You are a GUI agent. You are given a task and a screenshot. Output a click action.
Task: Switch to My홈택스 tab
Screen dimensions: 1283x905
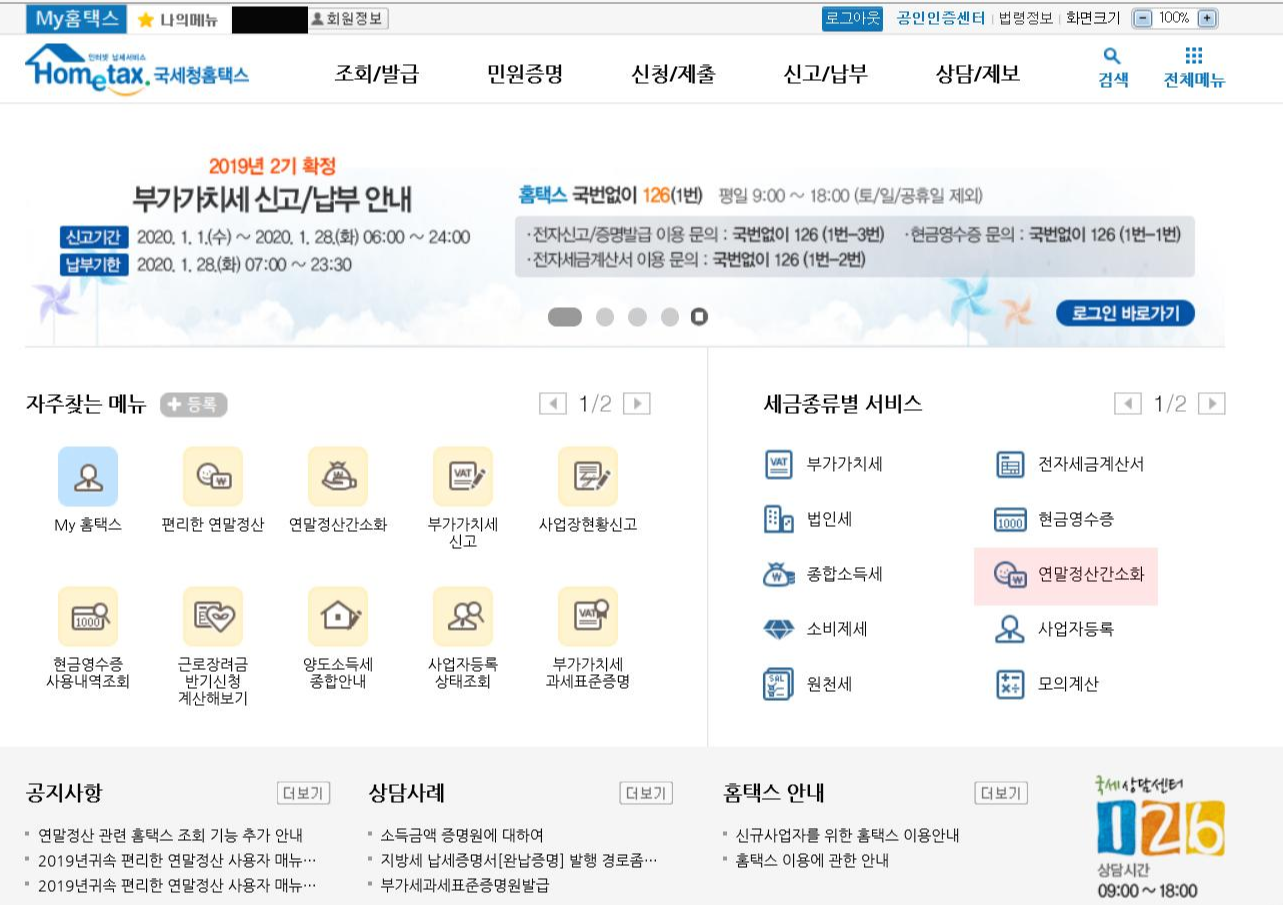click(x=77, y=19)
